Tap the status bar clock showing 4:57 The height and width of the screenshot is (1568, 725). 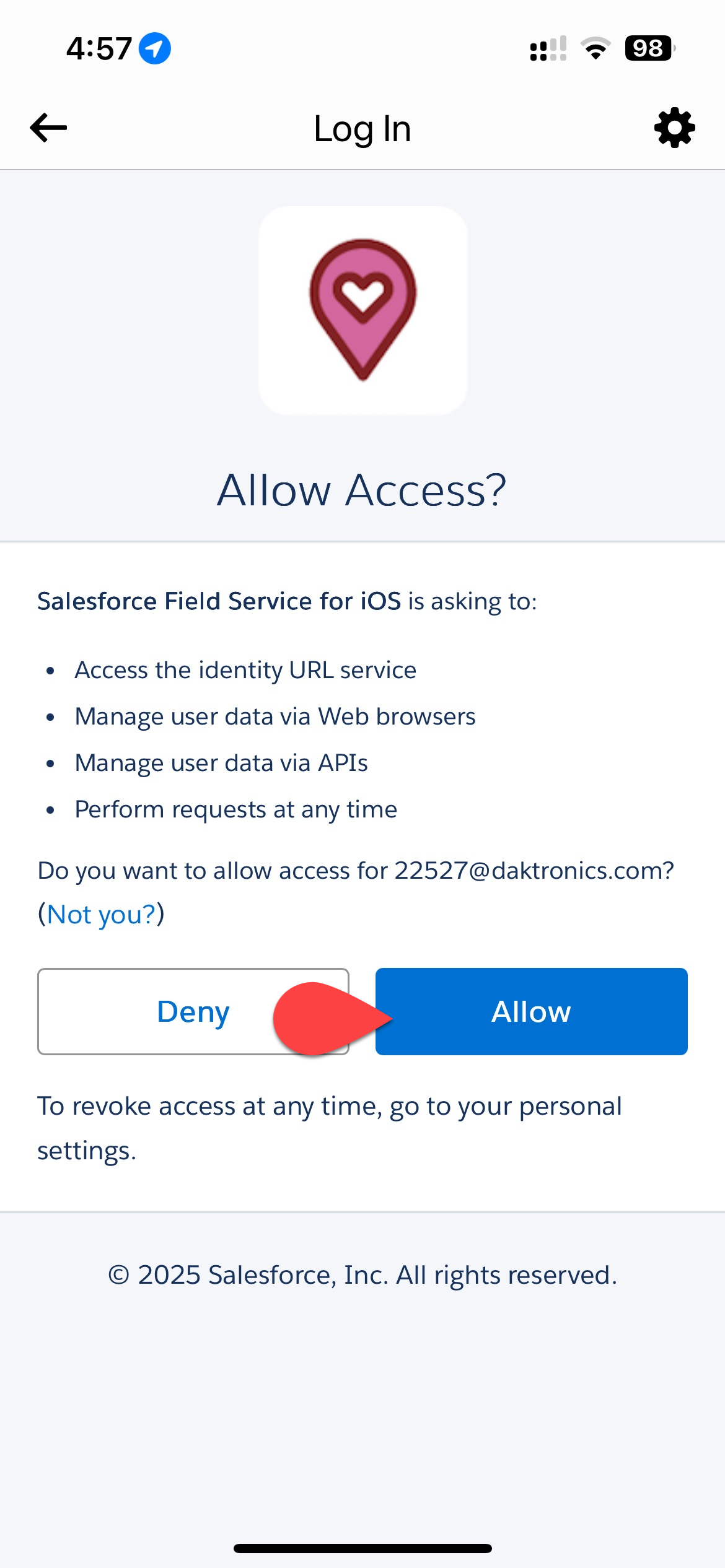click(x=99, y=48)
